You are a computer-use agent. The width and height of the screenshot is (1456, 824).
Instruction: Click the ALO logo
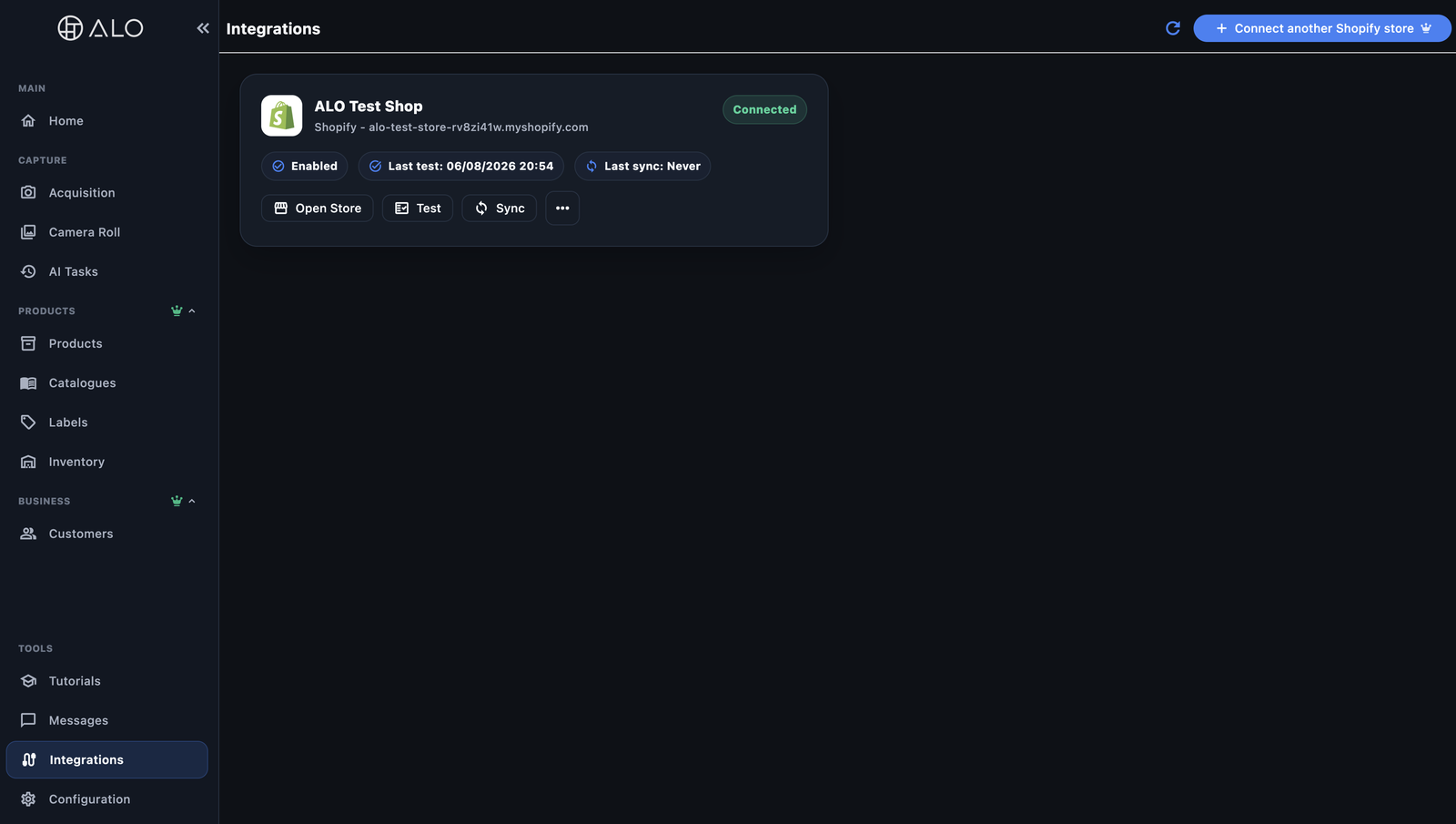(100, 28)
